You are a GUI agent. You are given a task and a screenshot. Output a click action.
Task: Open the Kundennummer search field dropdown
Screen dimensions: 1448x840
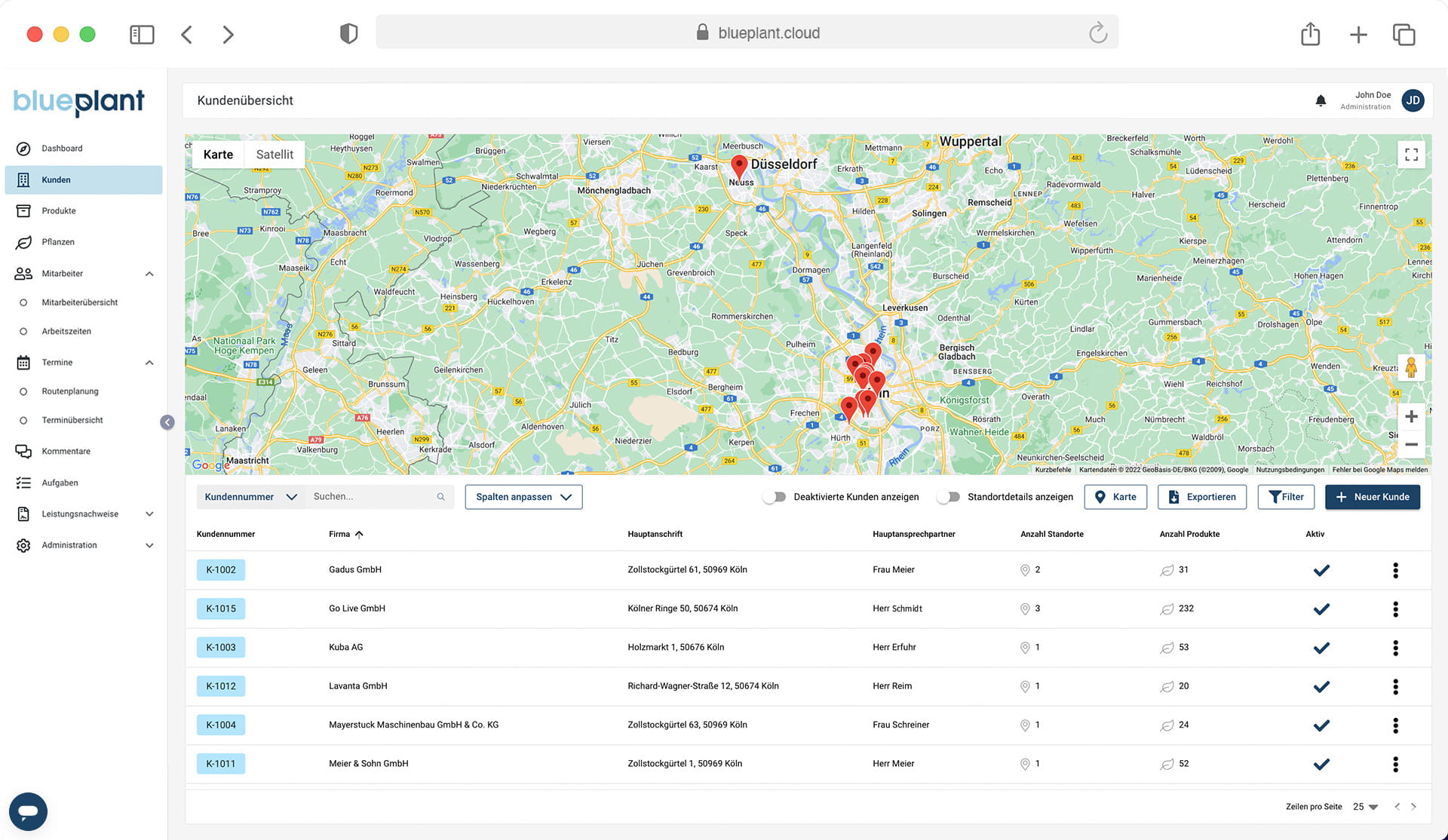[250, 497]
